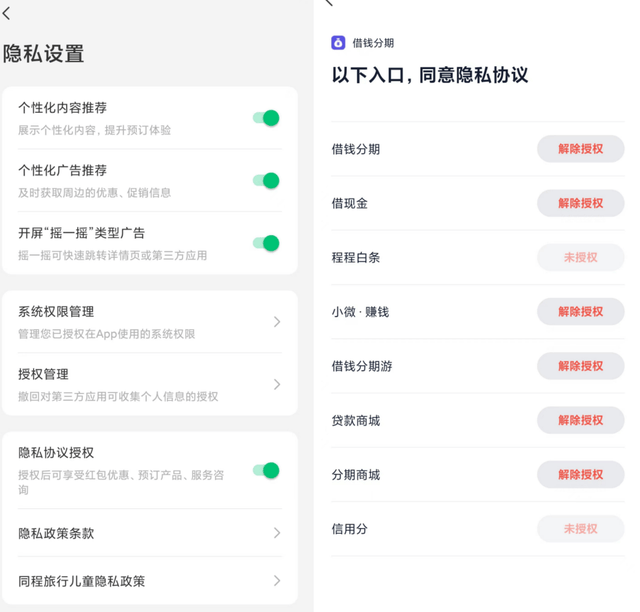
Task: Turn off 开屏摇一摇类型广告 switch
Action: click(266, 243)
